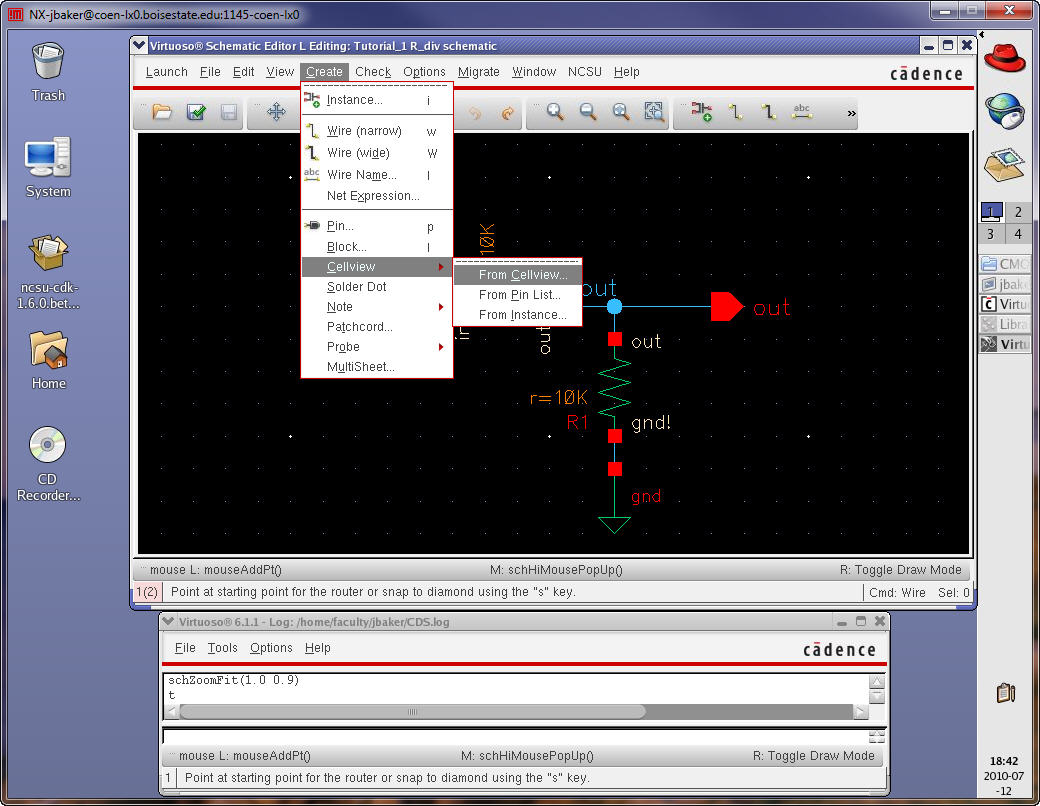The height and width of the screenshot is (806, 1040).
Task: Show more toolbar items via chevron
Action: tap(852, 113)
